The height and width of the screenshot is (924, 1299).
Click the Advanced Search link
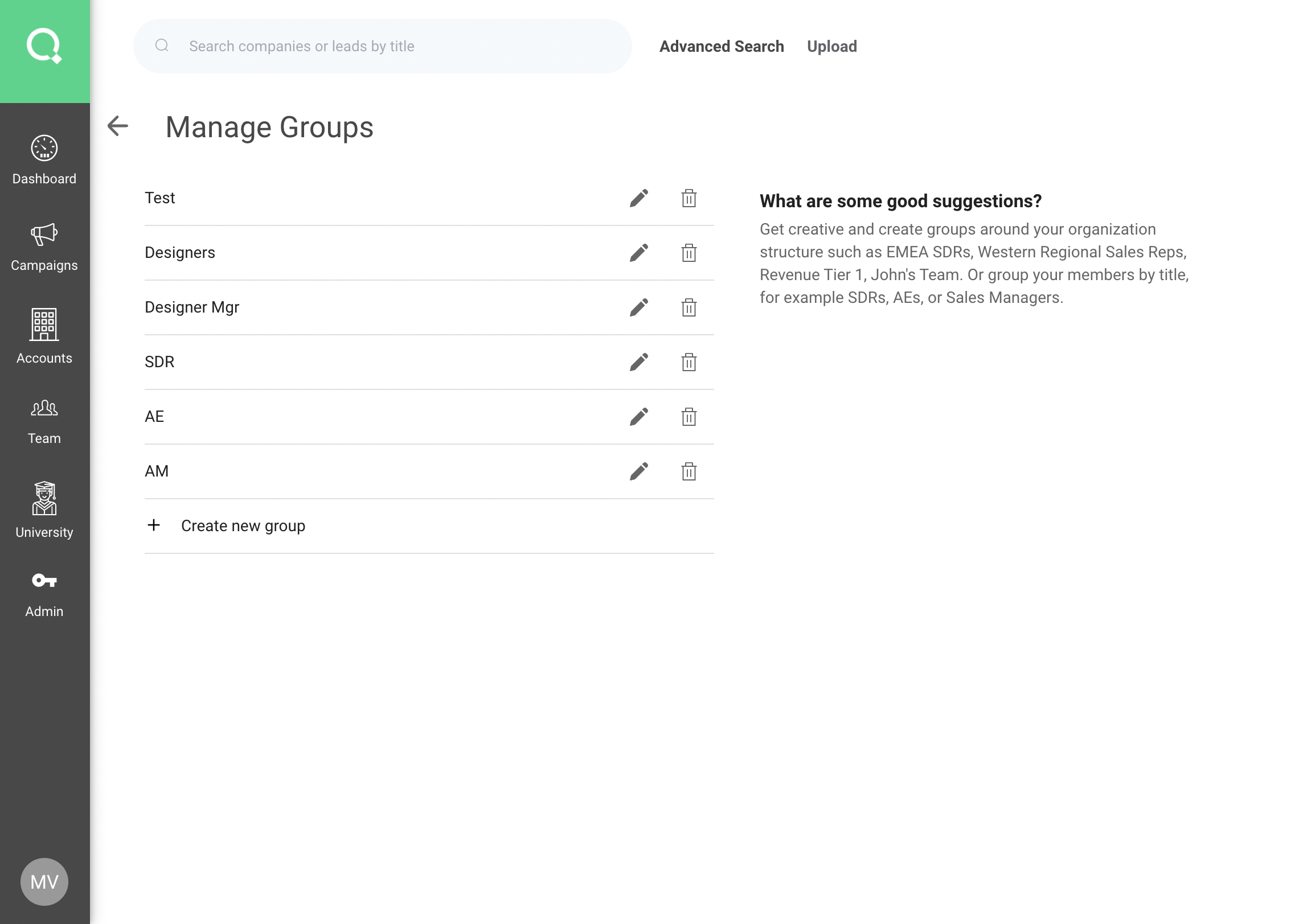pos(722,46)
